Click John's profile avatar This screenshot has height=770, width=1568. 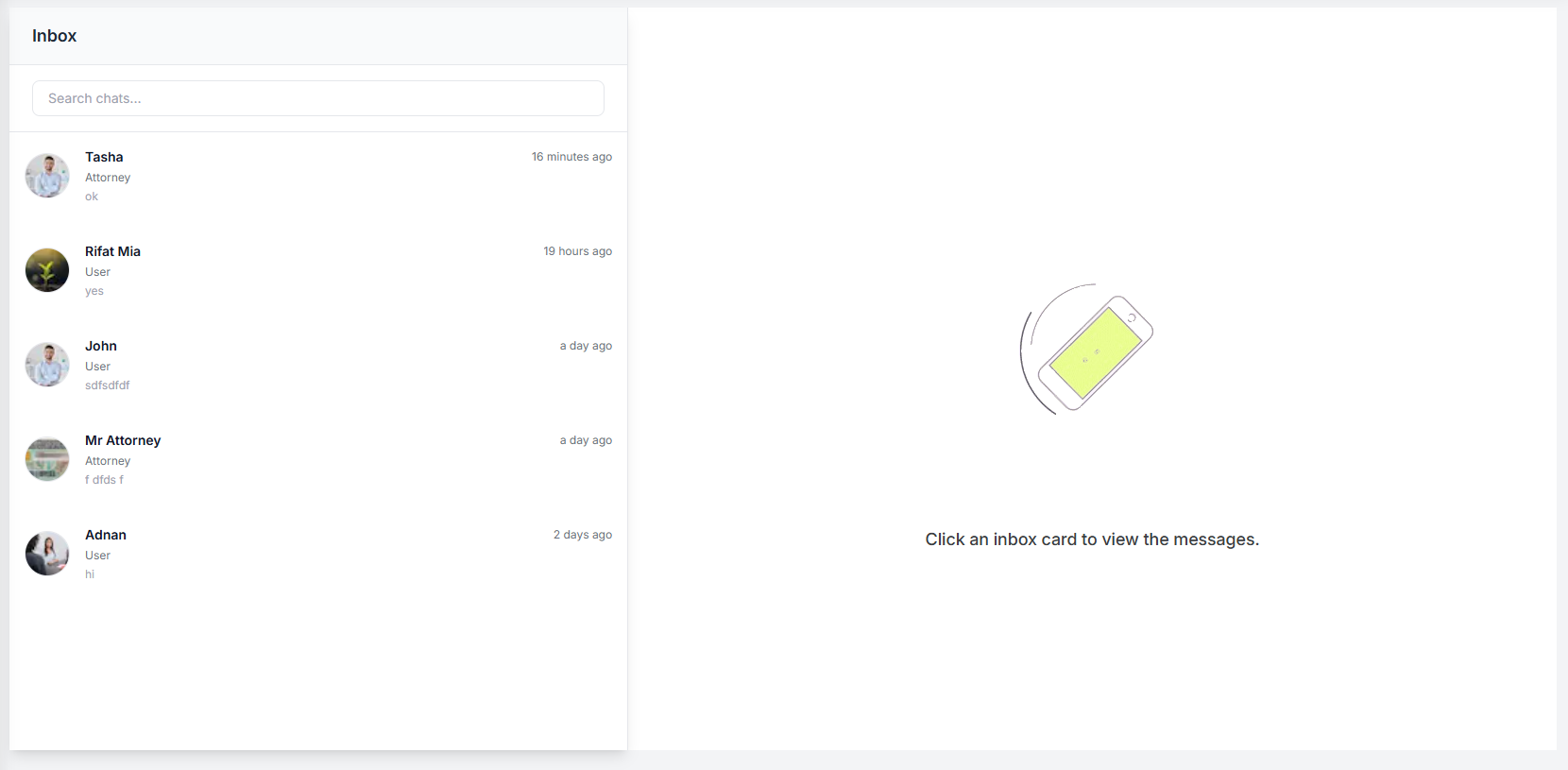[47, 365]
